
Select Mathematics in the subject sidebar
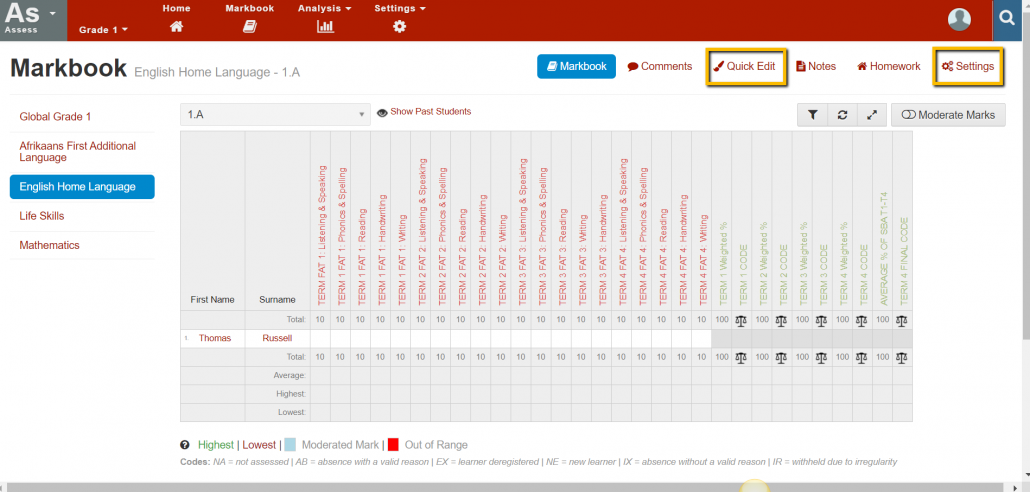pyautogui.click(x=49, y=245)
